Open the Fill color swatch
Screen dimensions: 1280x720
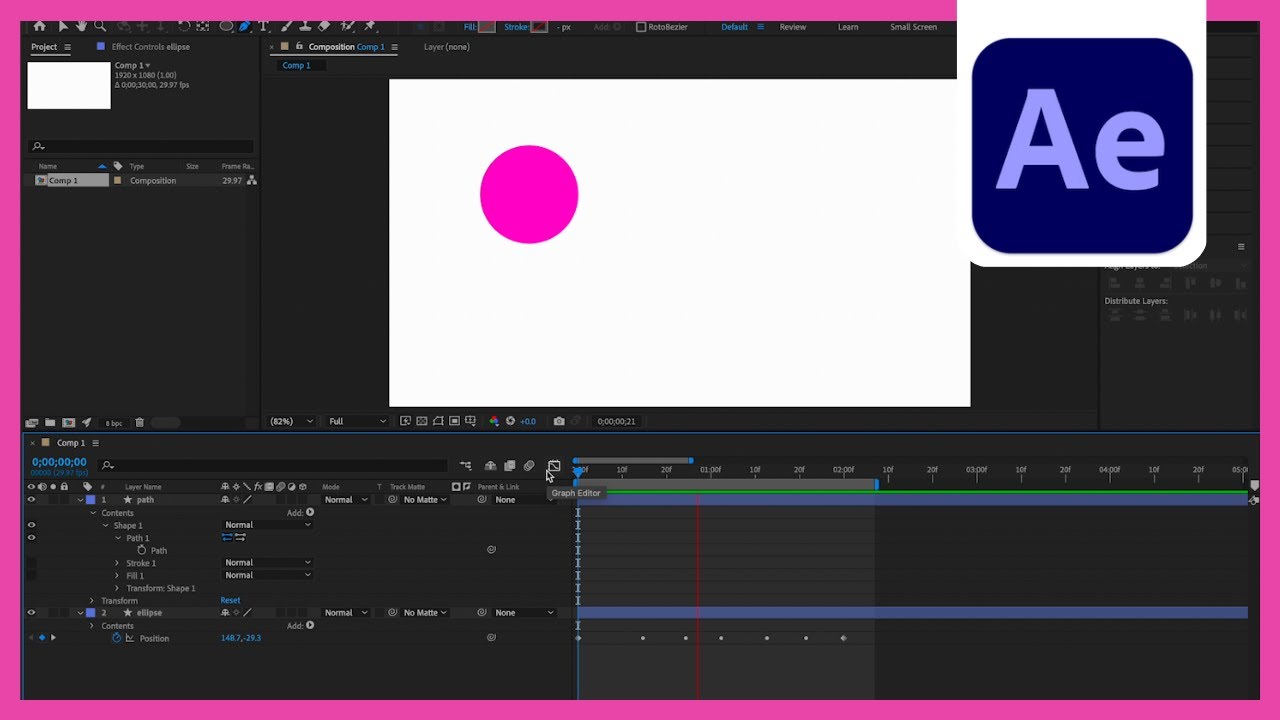coord(487,27)
